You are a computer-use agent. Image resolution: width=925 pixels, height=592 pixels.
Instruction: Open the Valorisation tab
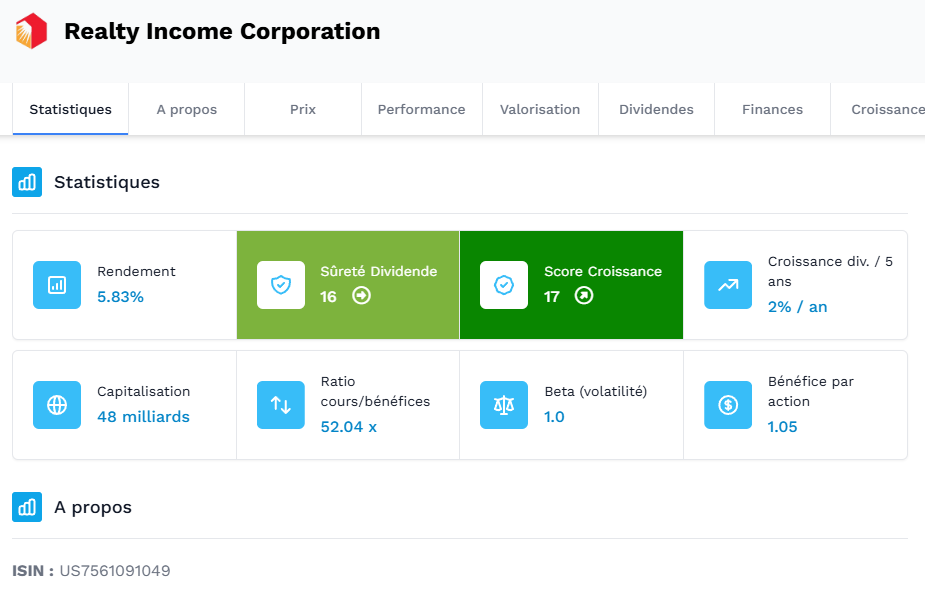[540, 109]
